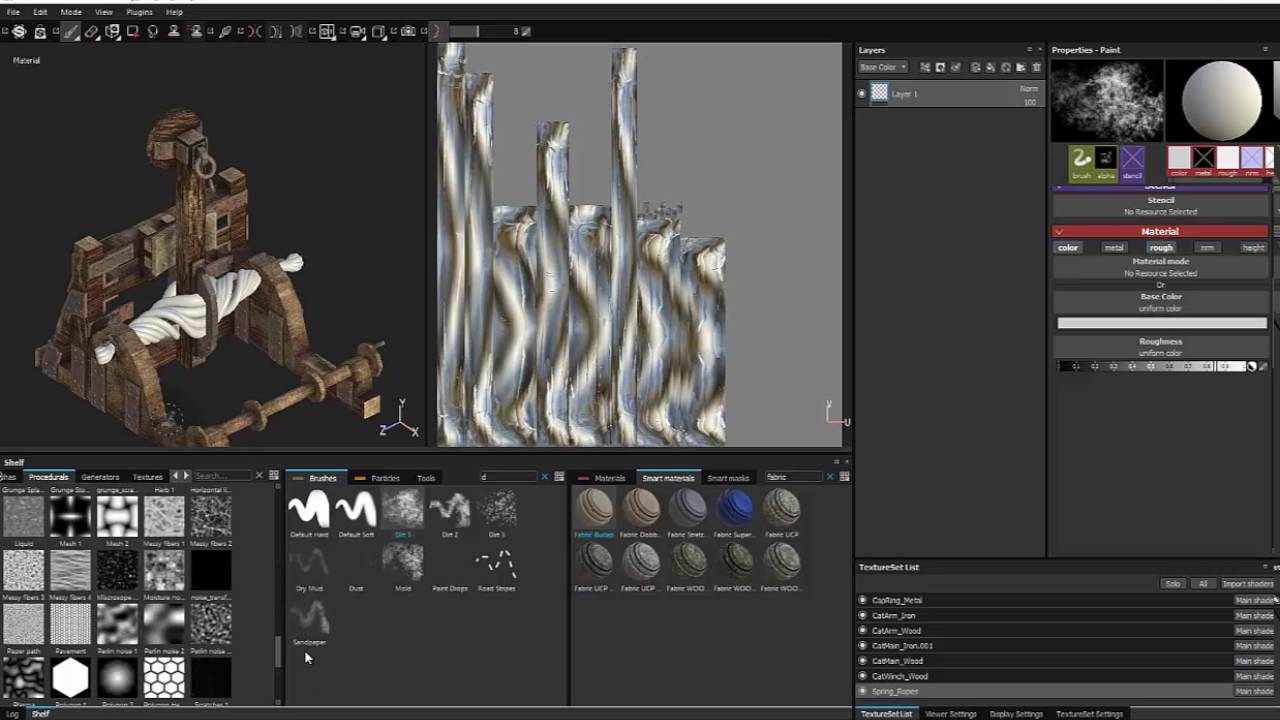Toggle the metal channel button
This screenshot has width=1280, height=720.
1114,248
